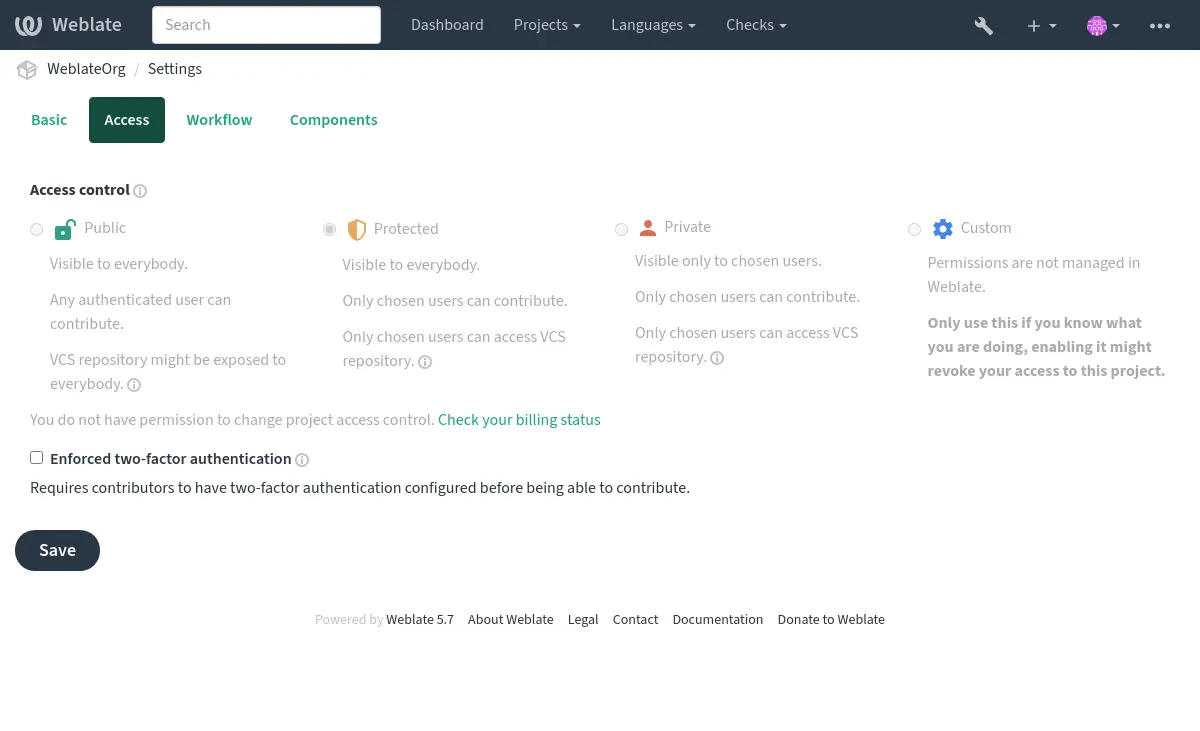Image resolution: width=1200 pixels, height=731 pixels.
Task: Open About Weblate footer link
Action: 511,620
